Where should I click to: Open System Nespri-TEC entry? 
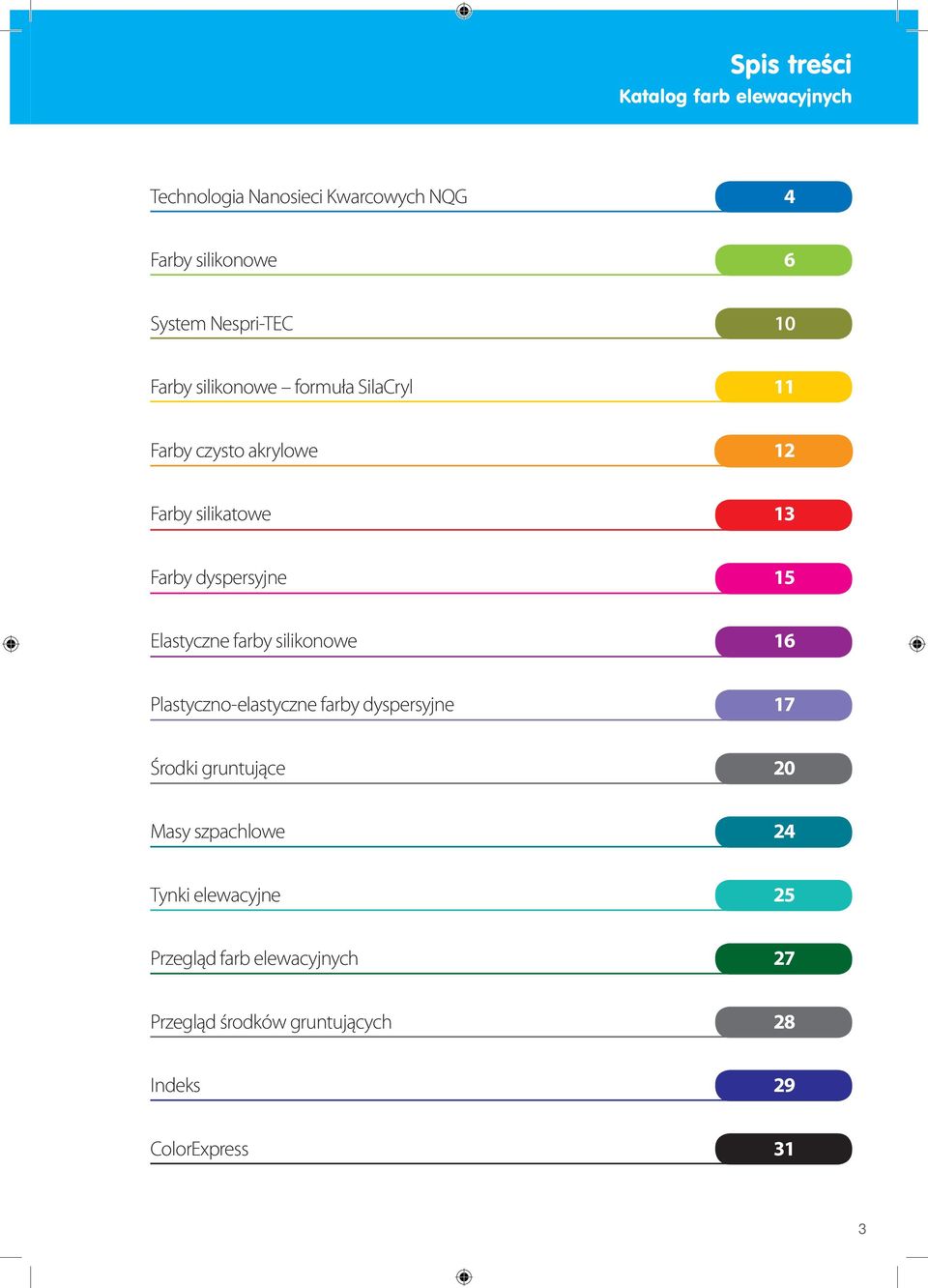pos(221,324)
